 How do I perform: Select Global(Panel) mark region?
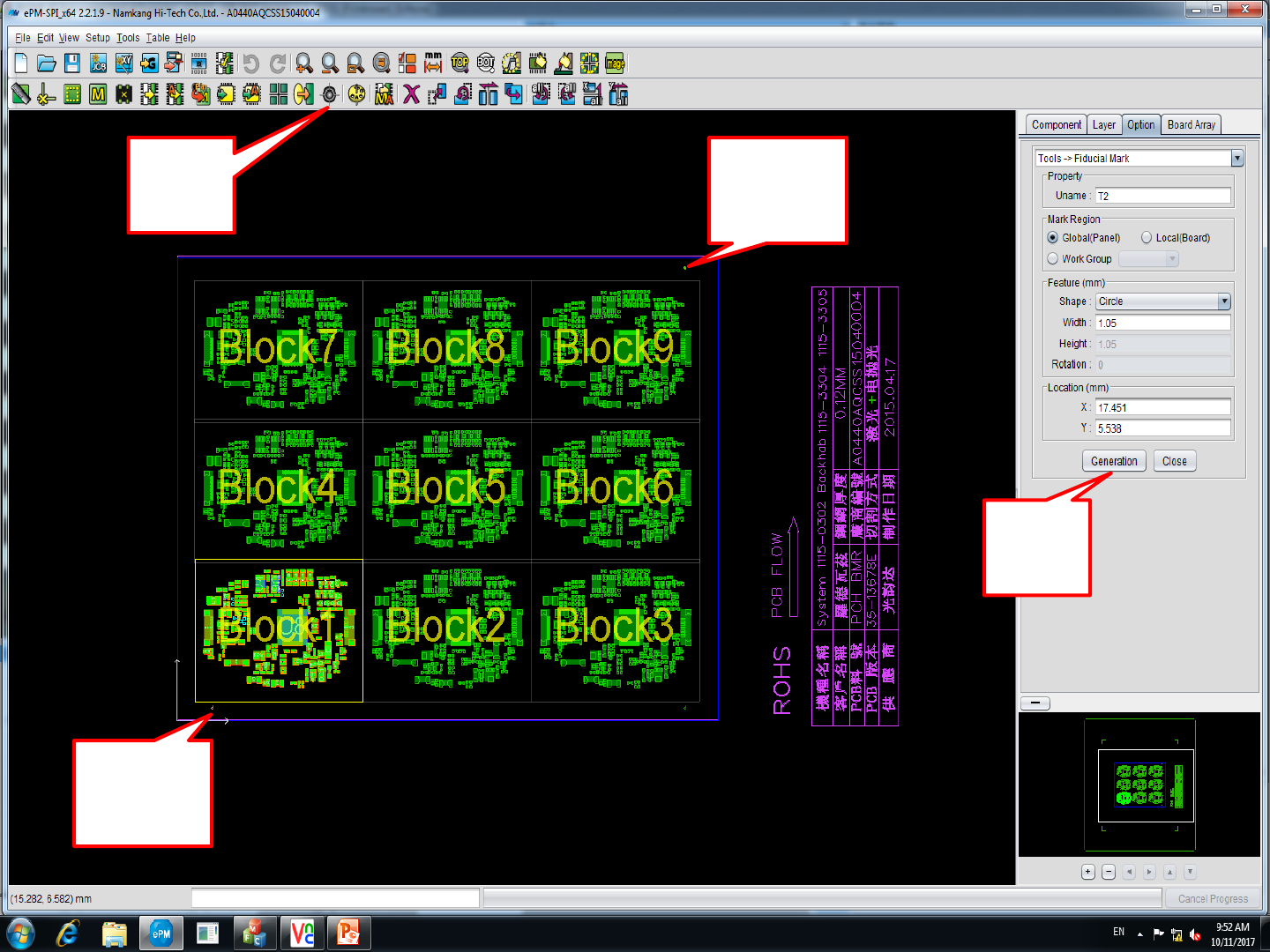pyautogui.click(x=1052, y=238)
